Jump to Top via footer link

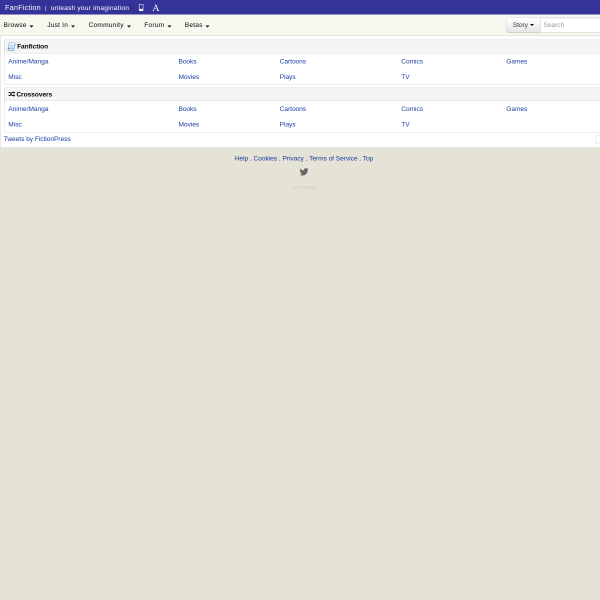[x=368, y=158]
